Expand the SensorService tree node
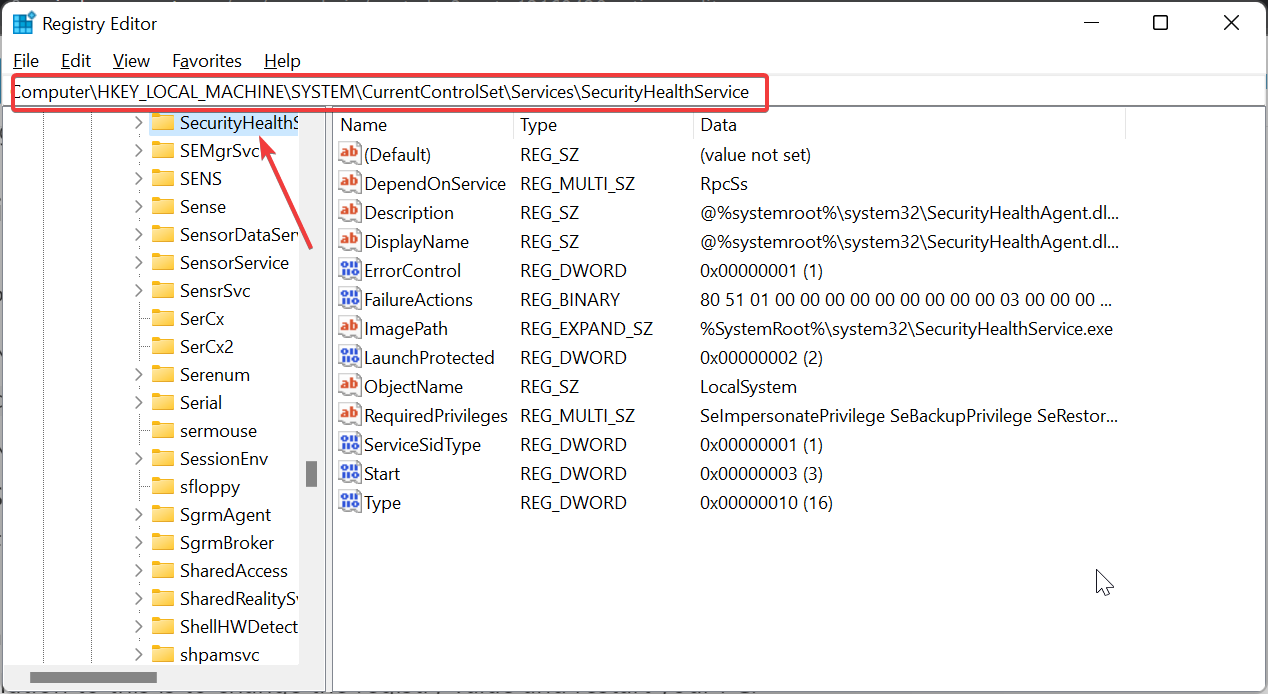 pyautogui.click(x=138, y=263)
